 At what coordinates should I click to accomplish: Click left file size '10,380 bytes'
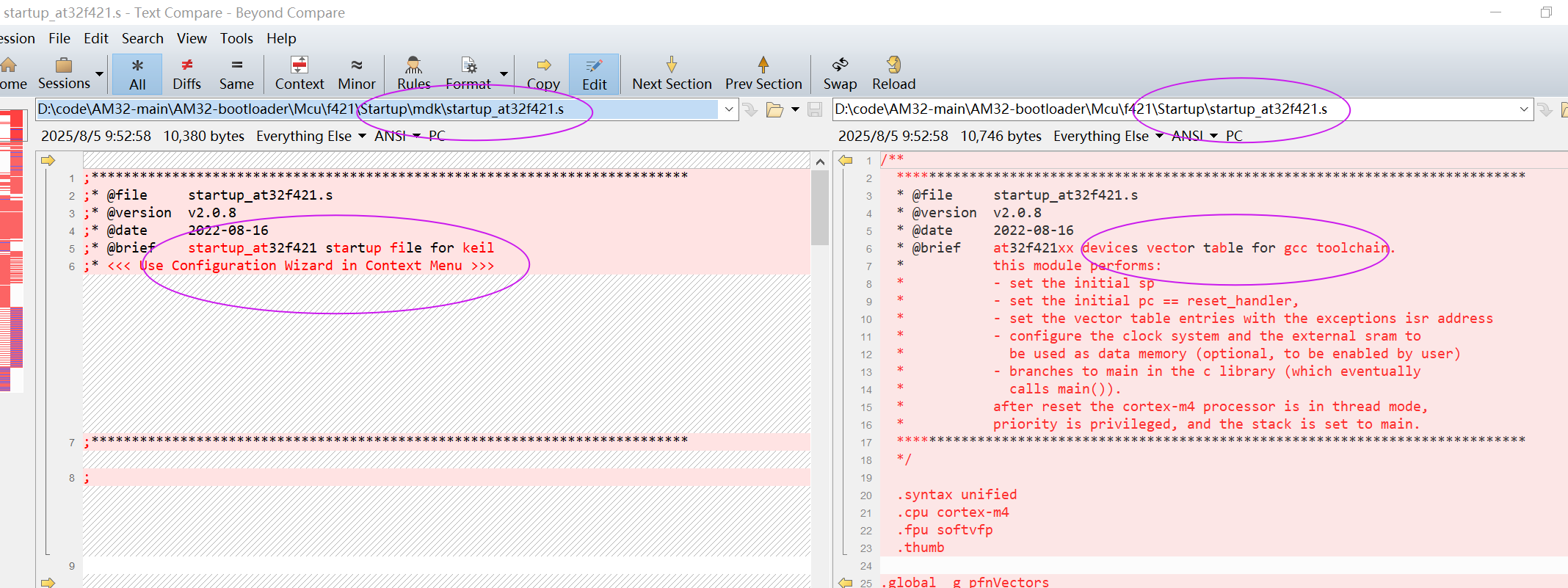[203, 136]
